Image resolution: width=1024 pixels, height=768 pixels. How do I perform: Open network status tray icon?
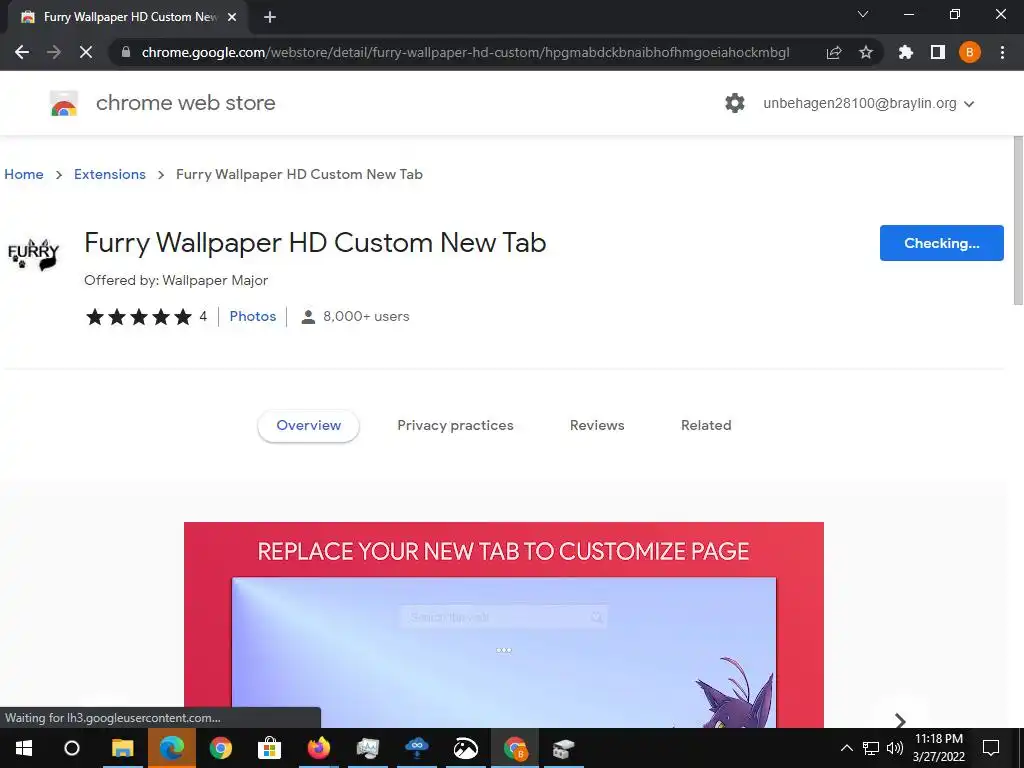[871, 748]
